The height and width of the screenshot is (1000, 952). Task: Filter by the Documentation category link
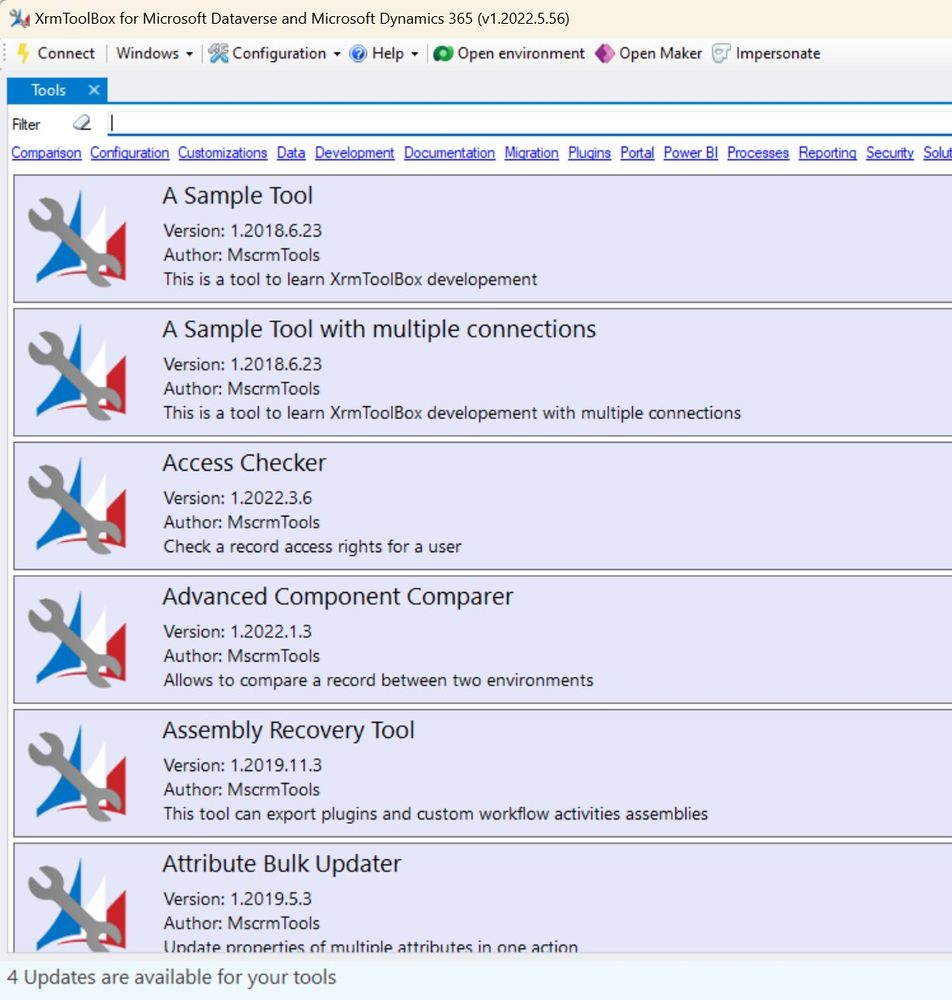(x=450, y=153)
